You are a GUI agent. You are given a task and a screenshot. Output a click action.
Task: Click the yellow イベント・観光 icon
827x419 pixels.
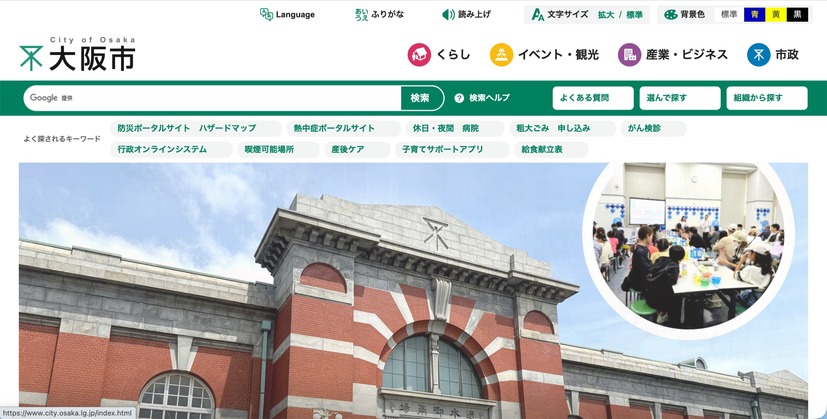click(501, 54)
